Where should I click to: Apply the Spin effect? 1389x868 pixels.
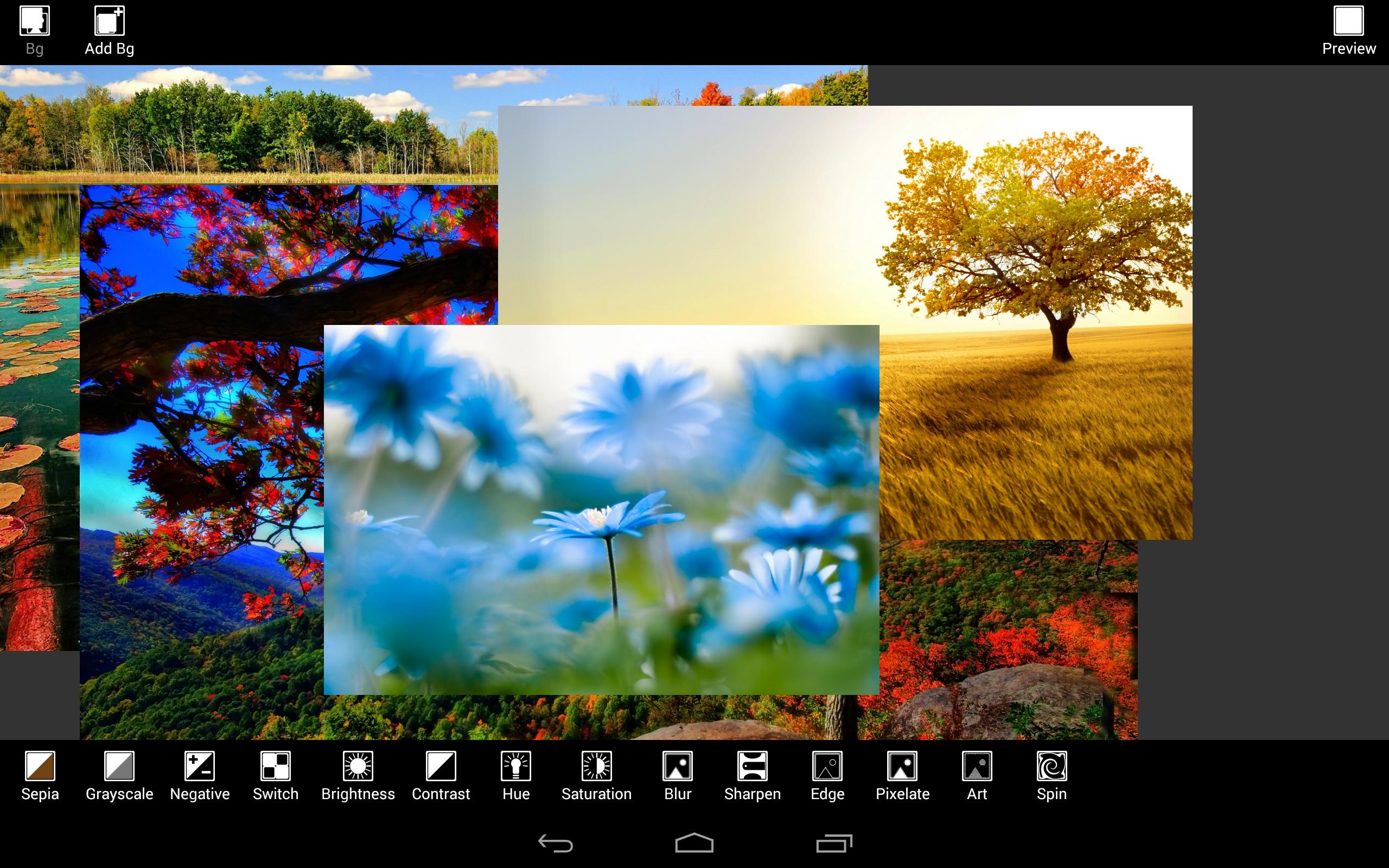[x=1052, y=776]
